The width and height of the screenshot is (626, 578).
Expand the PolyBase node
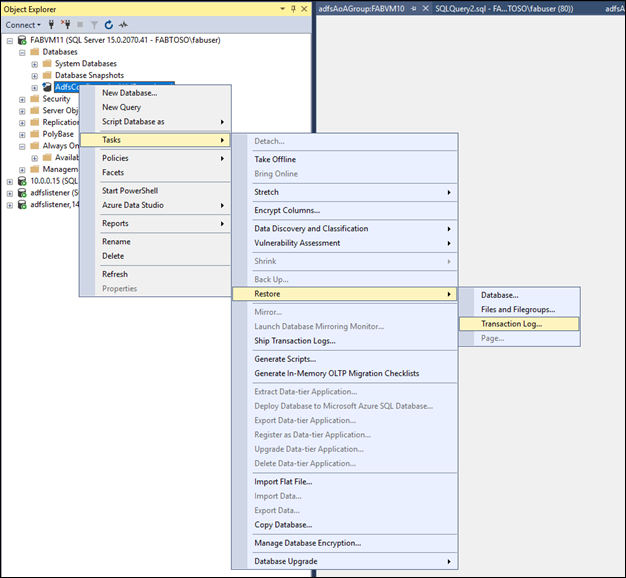point(22,135)
